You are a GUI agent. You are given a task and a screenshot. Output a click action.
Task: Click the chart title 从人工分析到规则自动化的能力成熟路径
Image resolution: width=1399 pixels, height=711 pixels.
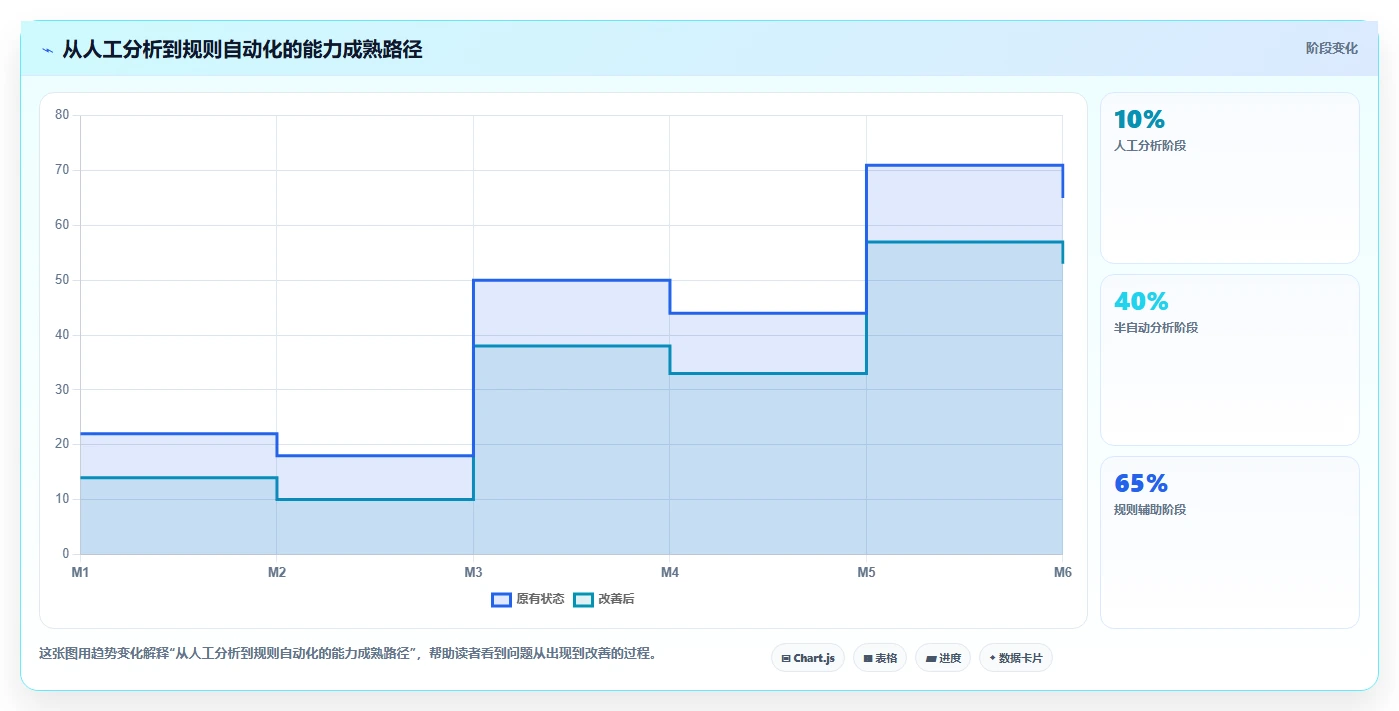click(x=242, y=49)
